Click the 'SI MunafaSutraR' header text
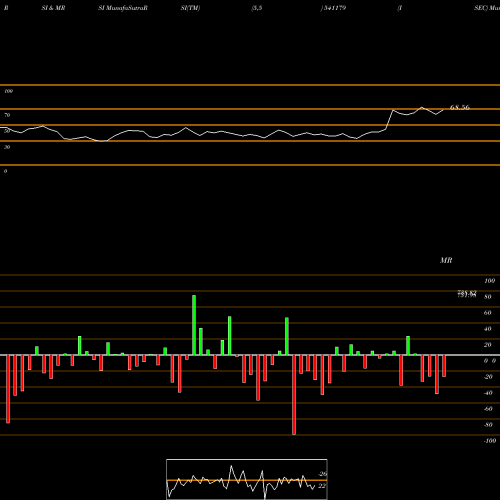Image resolution: width=500 pixels, height=500 pixels. coord(123,8)
